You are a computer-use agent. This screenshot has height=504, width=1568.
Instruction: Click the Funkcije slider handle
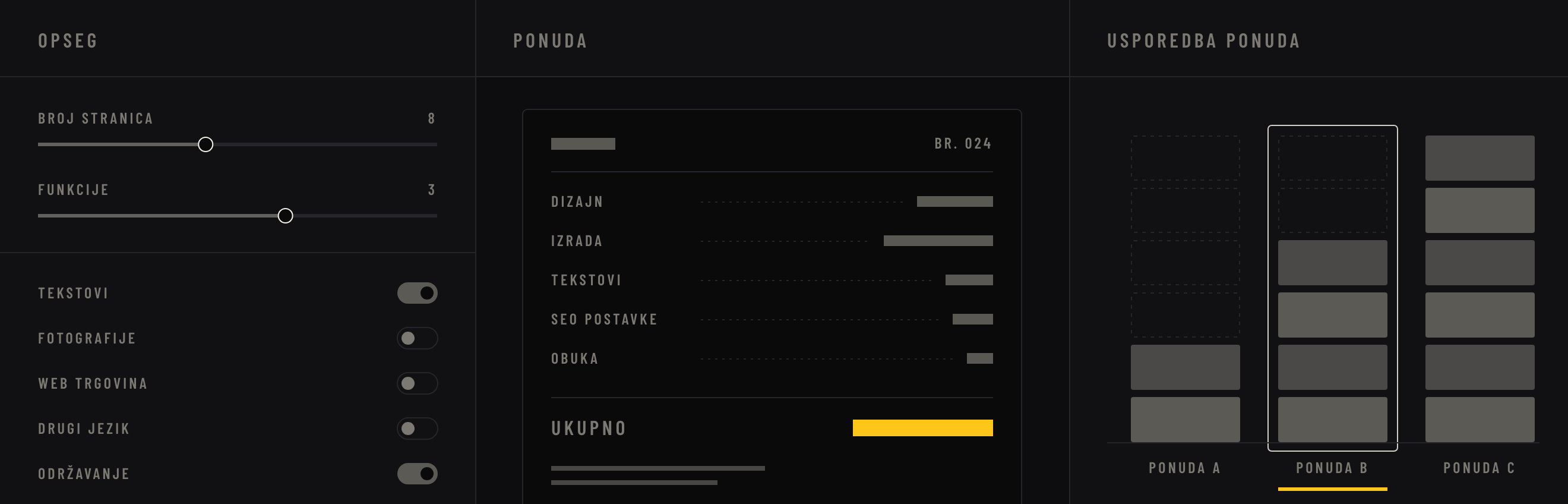[x=286, y=216]
